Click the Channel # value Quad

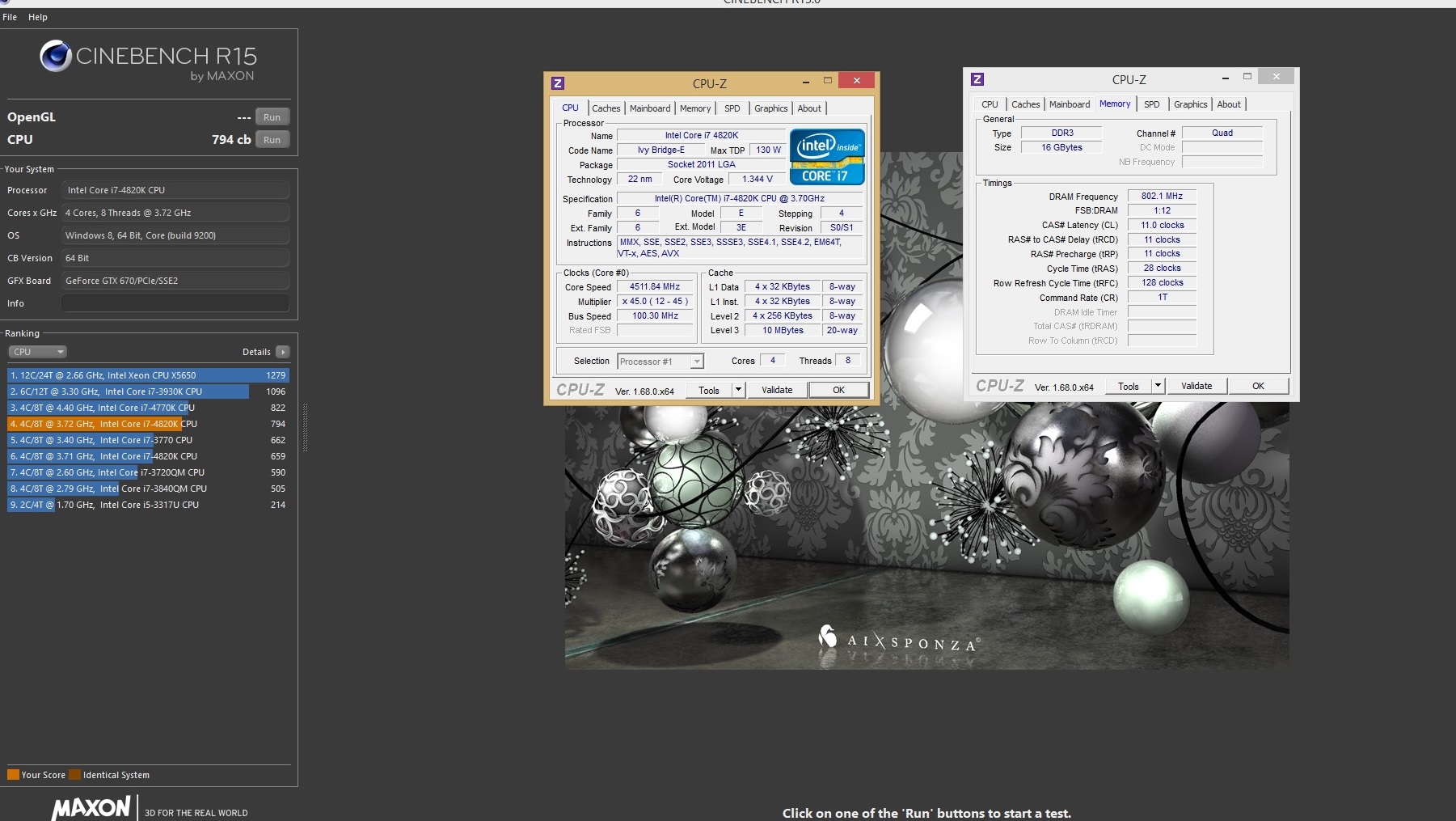(x=1222, y=133)
